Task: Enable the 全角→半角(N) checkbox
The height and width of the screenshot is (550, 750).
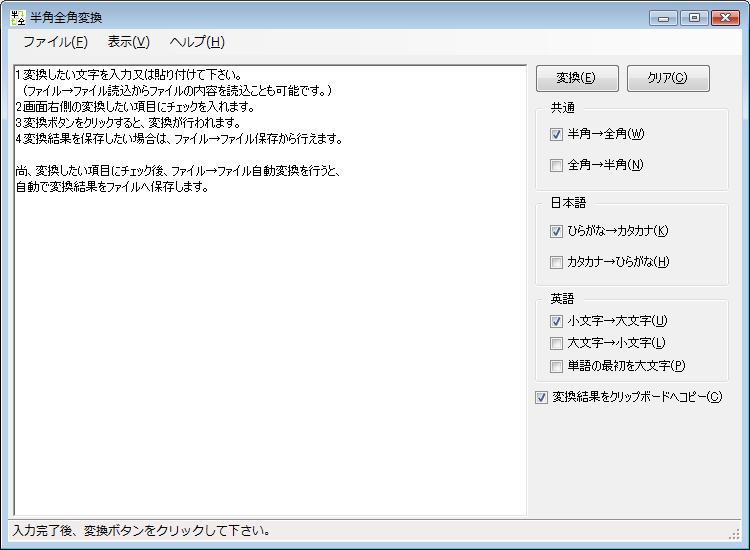Action: coord(557,165)
